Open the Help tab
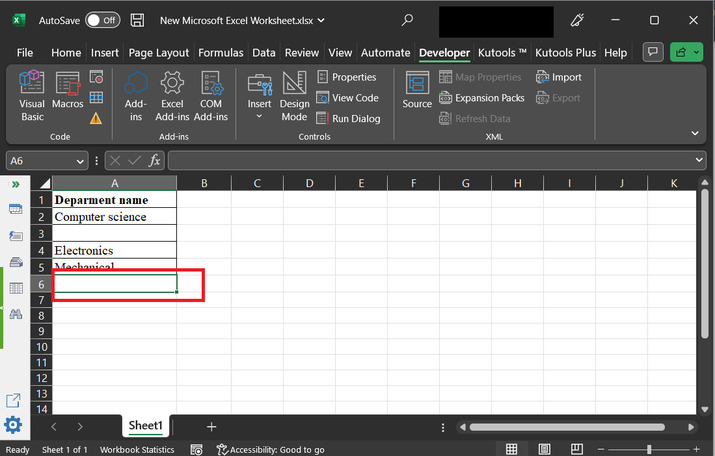Screen dimensions: 715x456 point(616,53)
